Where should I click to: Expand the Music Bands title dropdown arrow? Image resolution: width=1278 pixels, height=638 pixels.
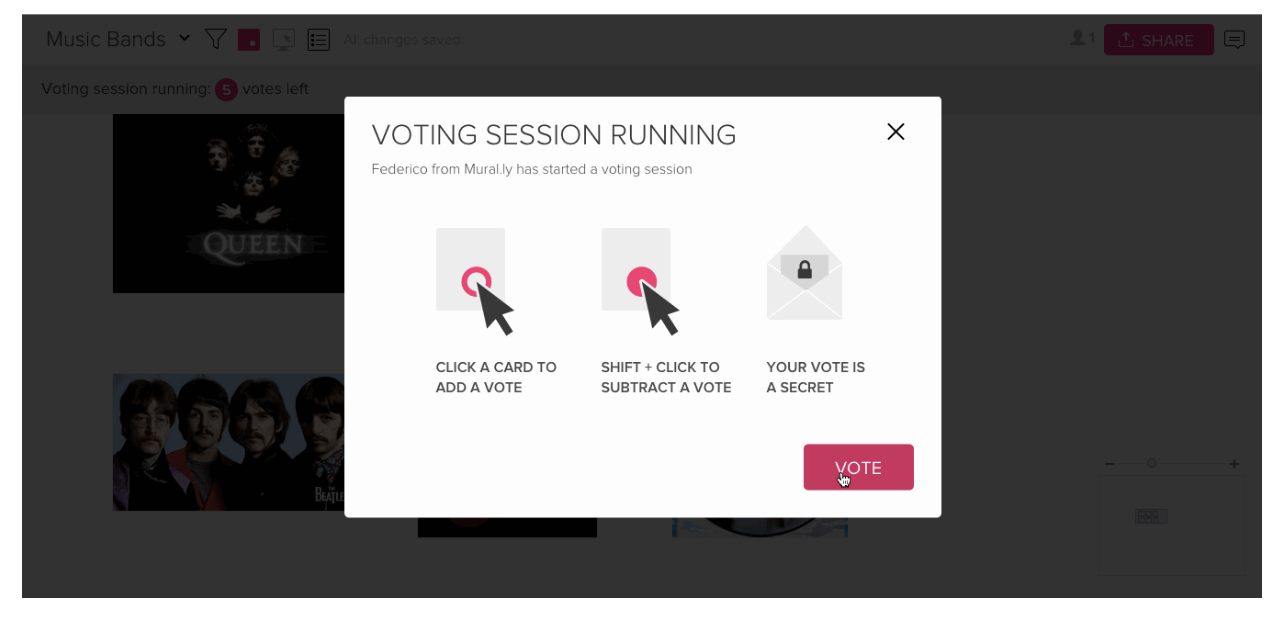(184, 38)
